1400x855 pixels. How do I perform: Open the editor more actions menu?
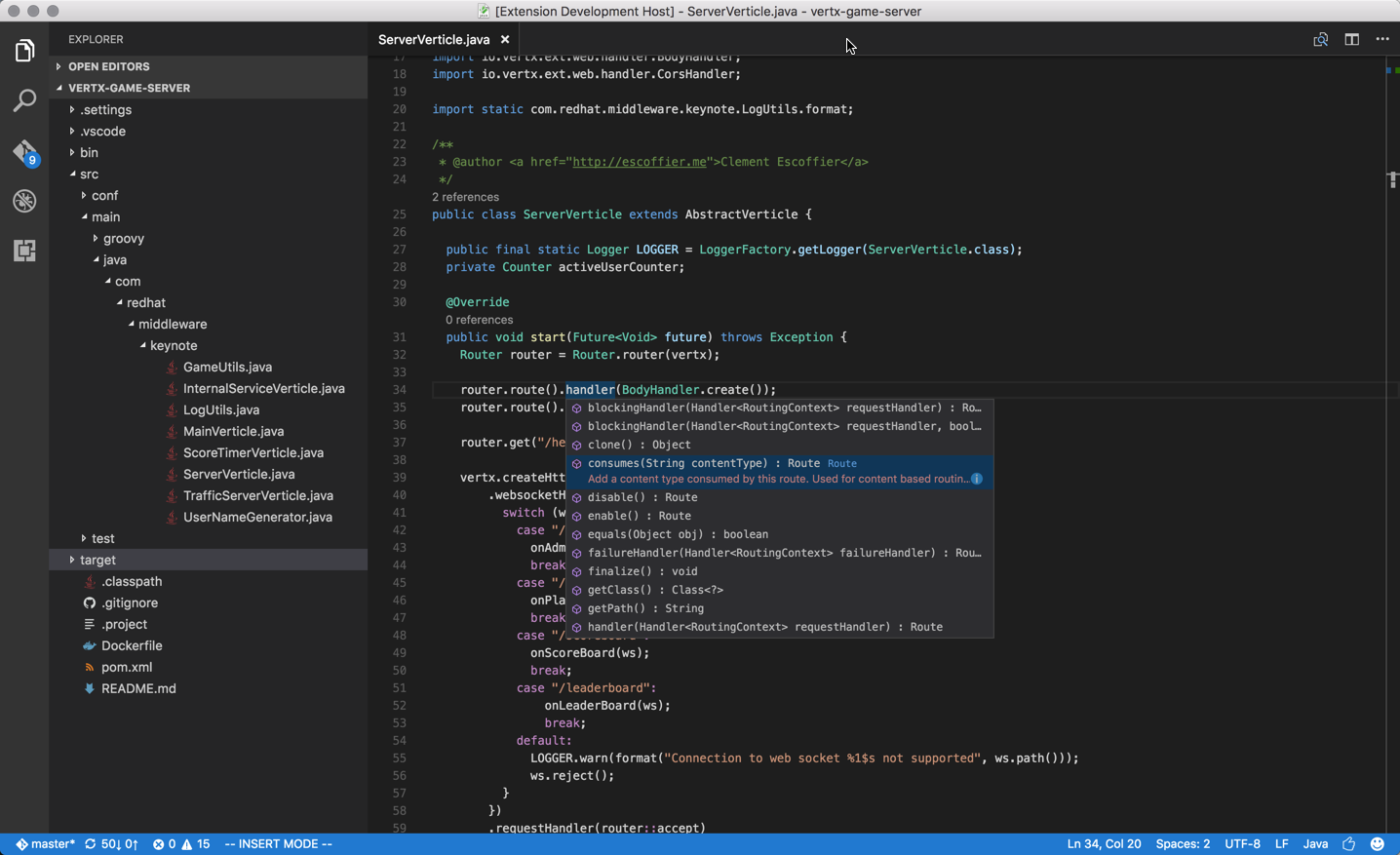click(x=1381, y=39)
